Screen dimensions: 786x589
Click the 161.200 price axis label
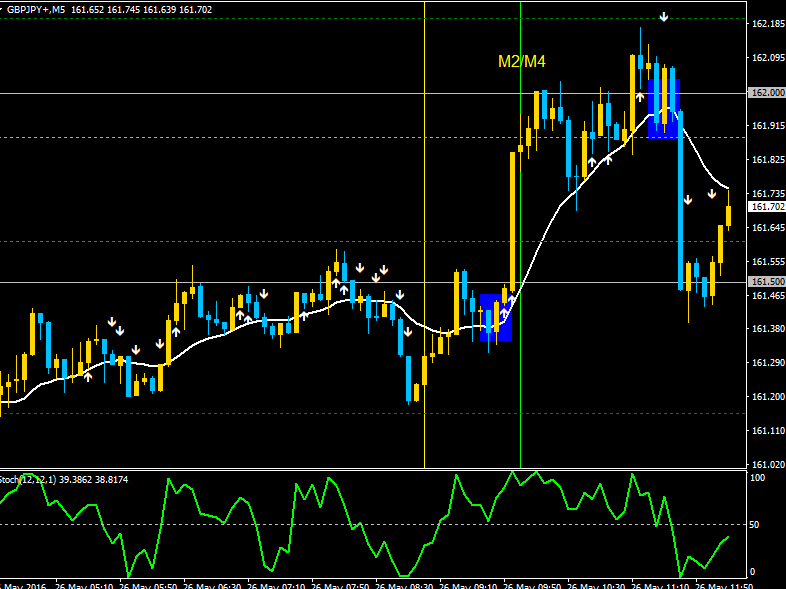point(768,397)
